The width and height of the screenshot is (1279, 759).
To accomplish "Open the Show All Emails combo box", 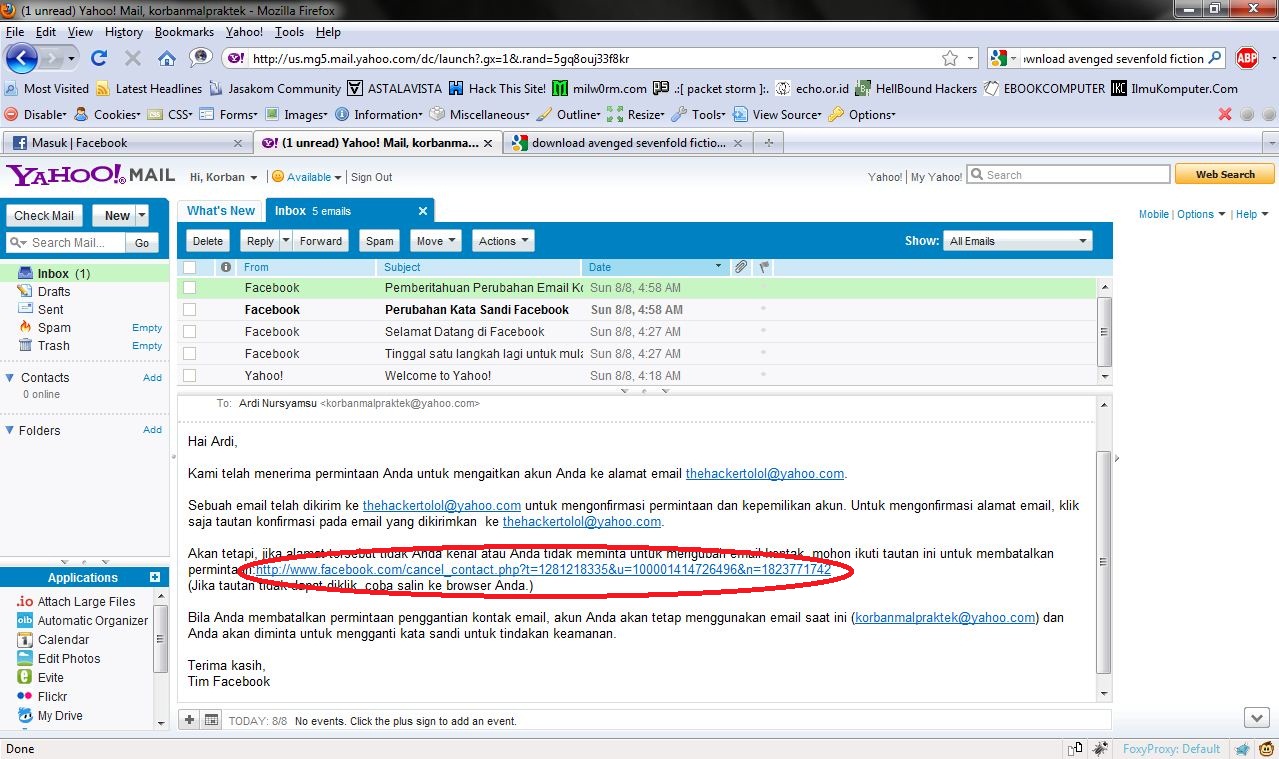I will pyautogui.click(x=1017, y=241).
